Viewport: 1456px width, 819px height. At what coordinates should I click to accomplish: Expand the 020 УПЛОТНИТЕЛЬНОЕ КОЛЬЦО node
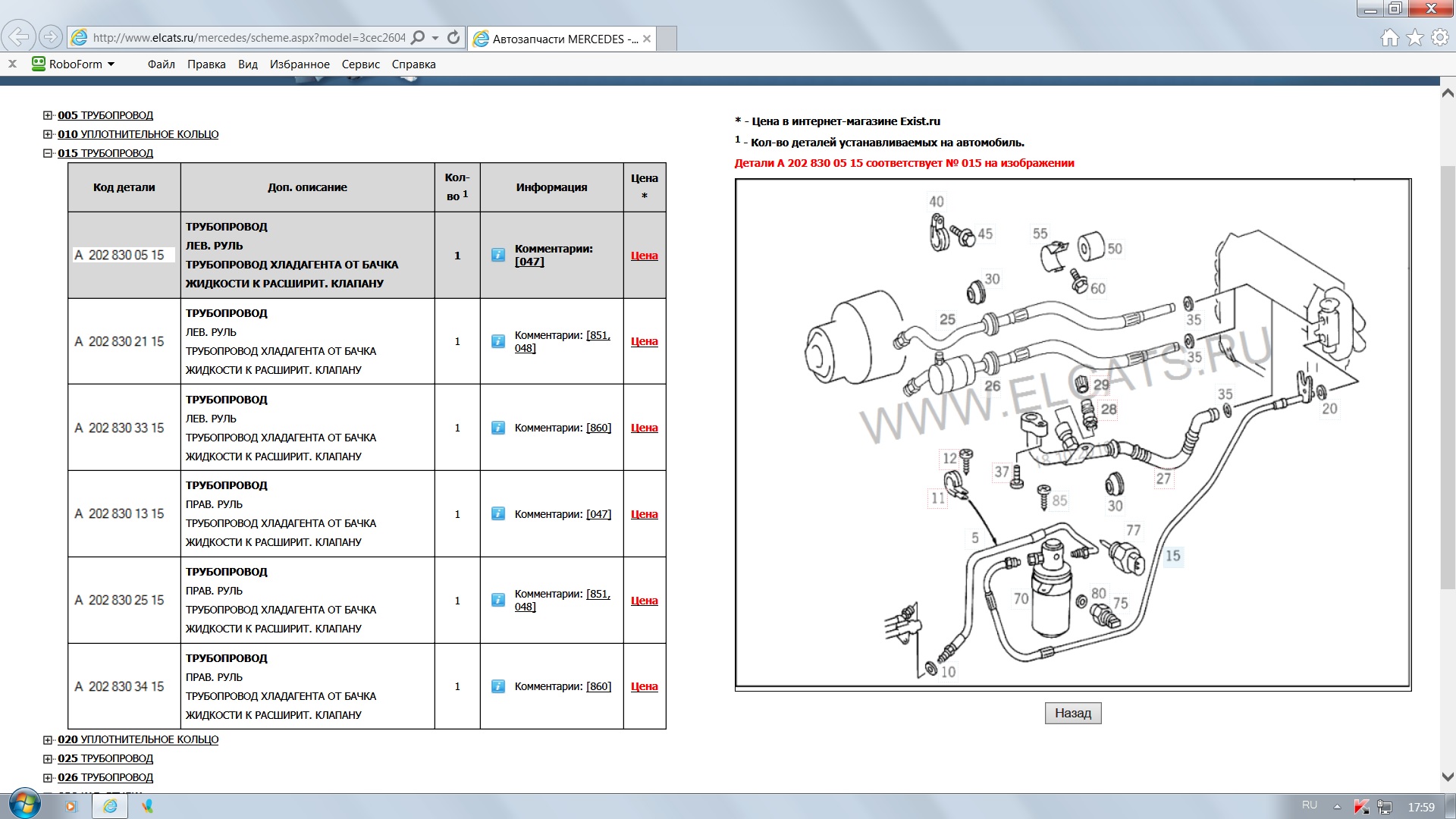pos(48,739)
